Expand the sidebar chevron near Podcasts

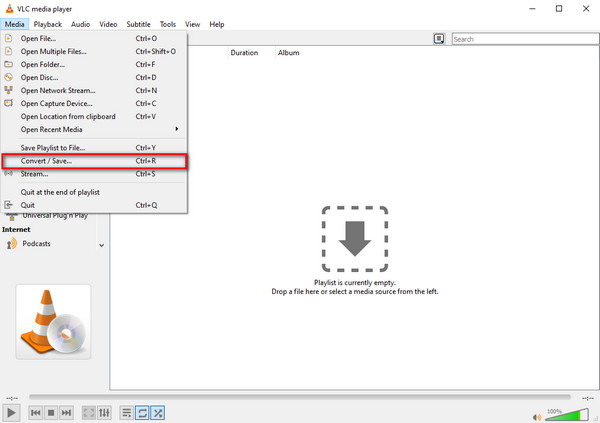click(101, 245)
